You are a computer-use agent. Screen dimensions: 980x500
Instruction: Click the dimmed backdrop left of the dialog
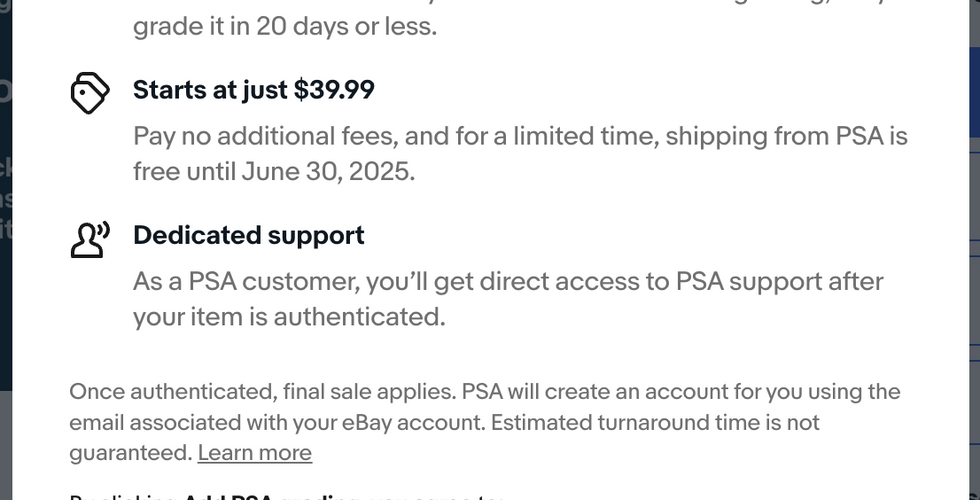6,250
